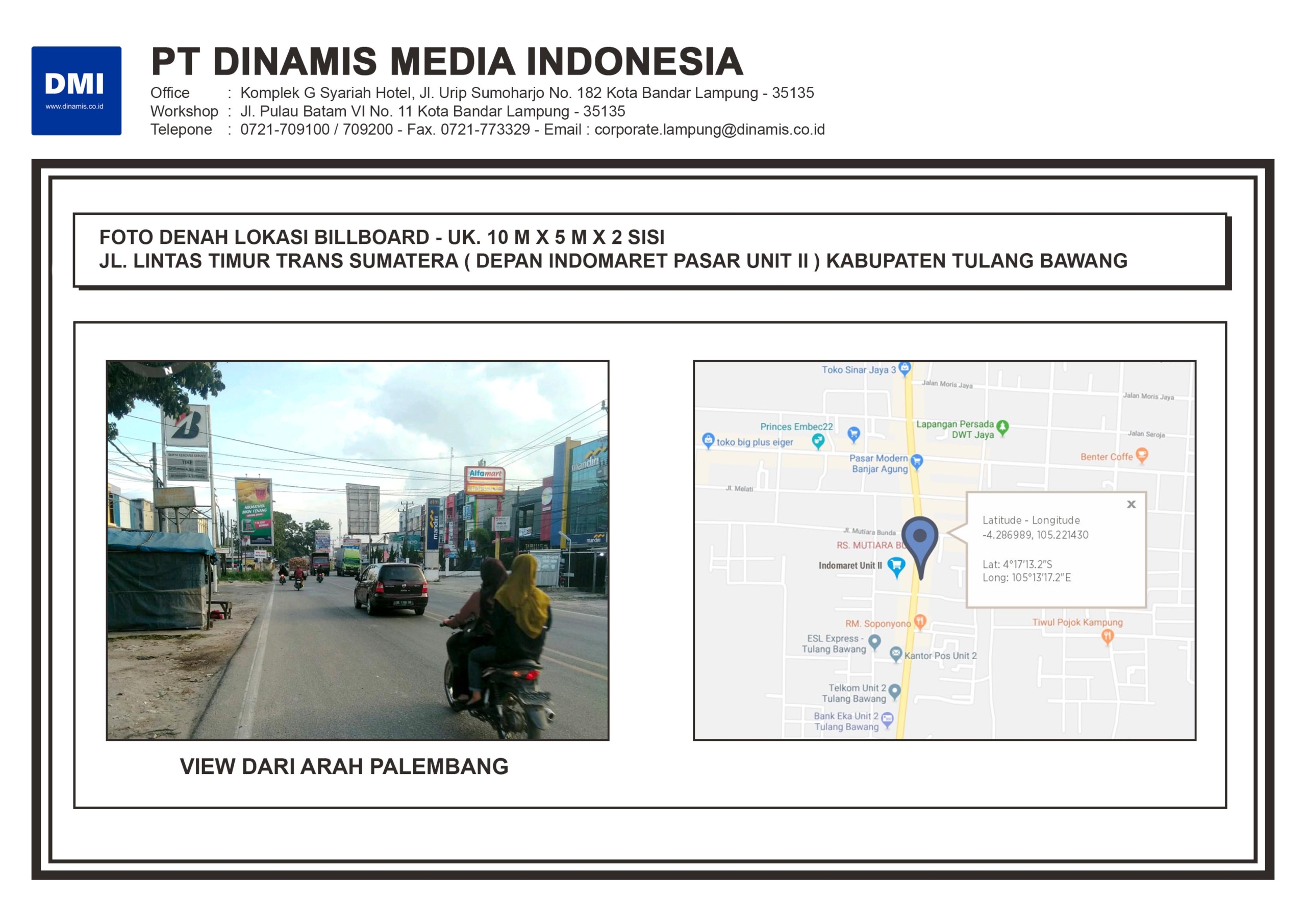The height and width of the screenshot is (924, 1306).
Task: Open the www.dinamis.co.id link in logo
Action: [74, 107]
